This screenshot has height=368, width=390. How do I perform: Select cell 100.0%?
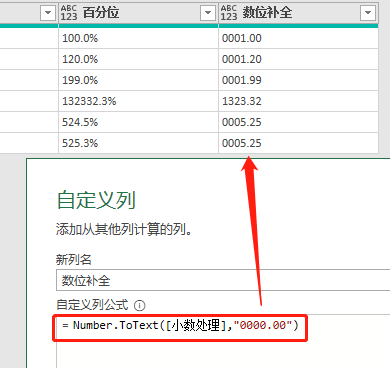point(138,38)
